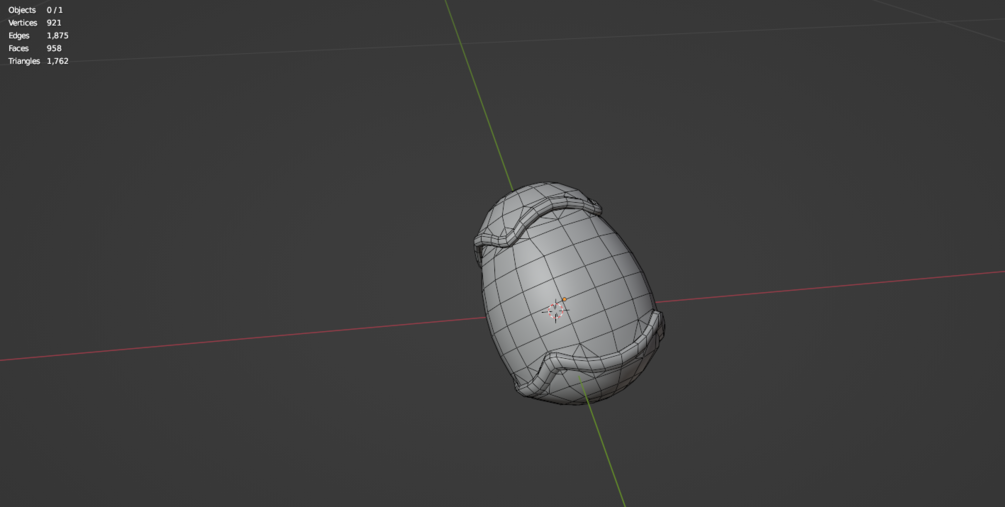Screen dimensions: 1005x507
Task: Click the 'Faces 958' statistic text
Action: (35, 49)
